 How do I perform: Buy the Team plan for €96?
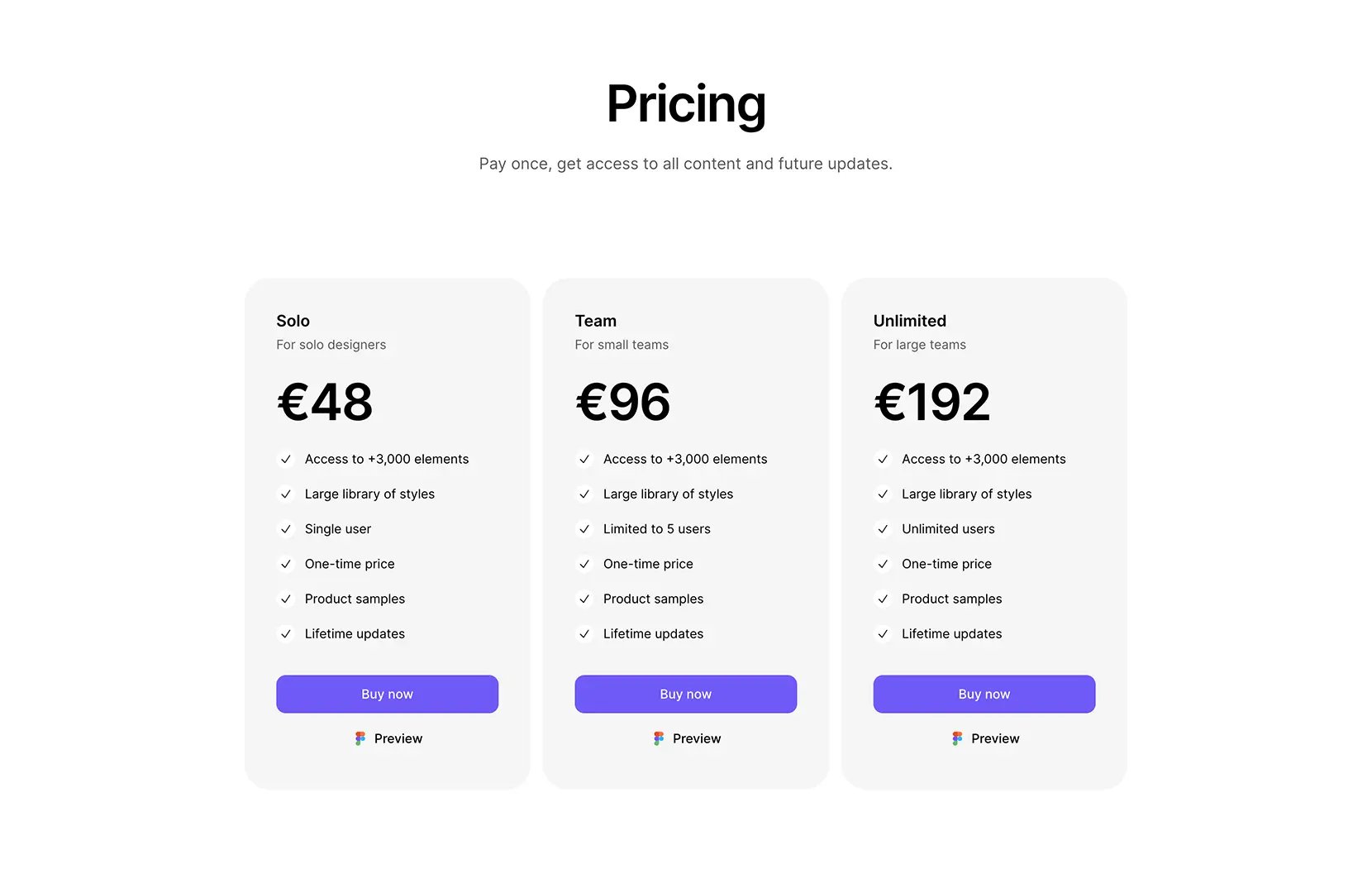(685, 694)
